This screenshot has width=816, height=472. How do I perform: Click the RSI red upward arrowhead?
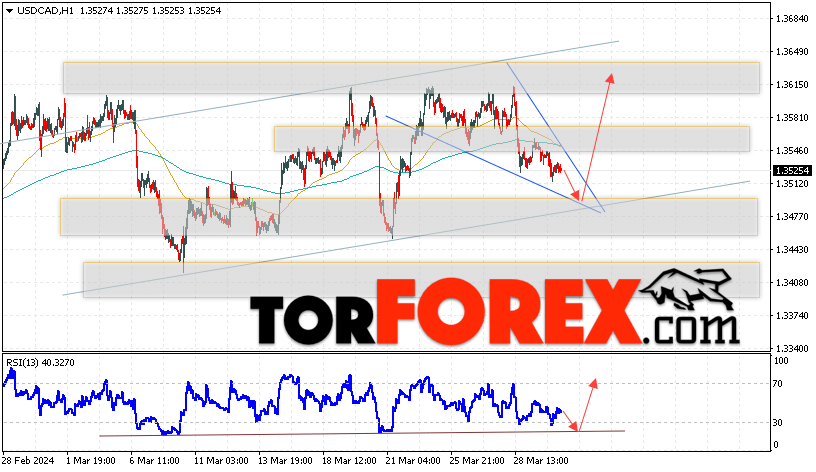[593, 384]
